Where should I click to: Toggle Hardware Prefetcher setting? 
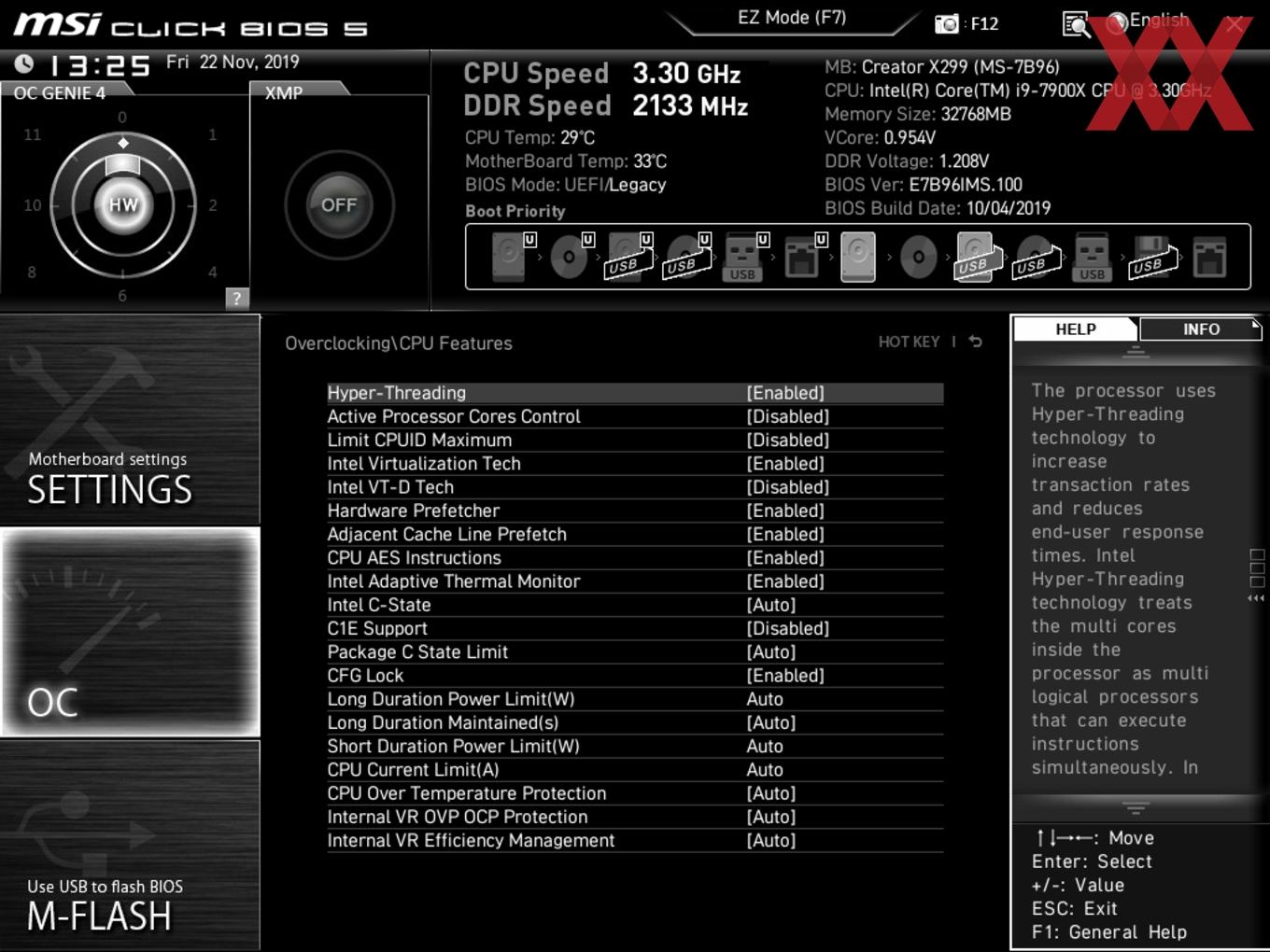tap(635, 511)
